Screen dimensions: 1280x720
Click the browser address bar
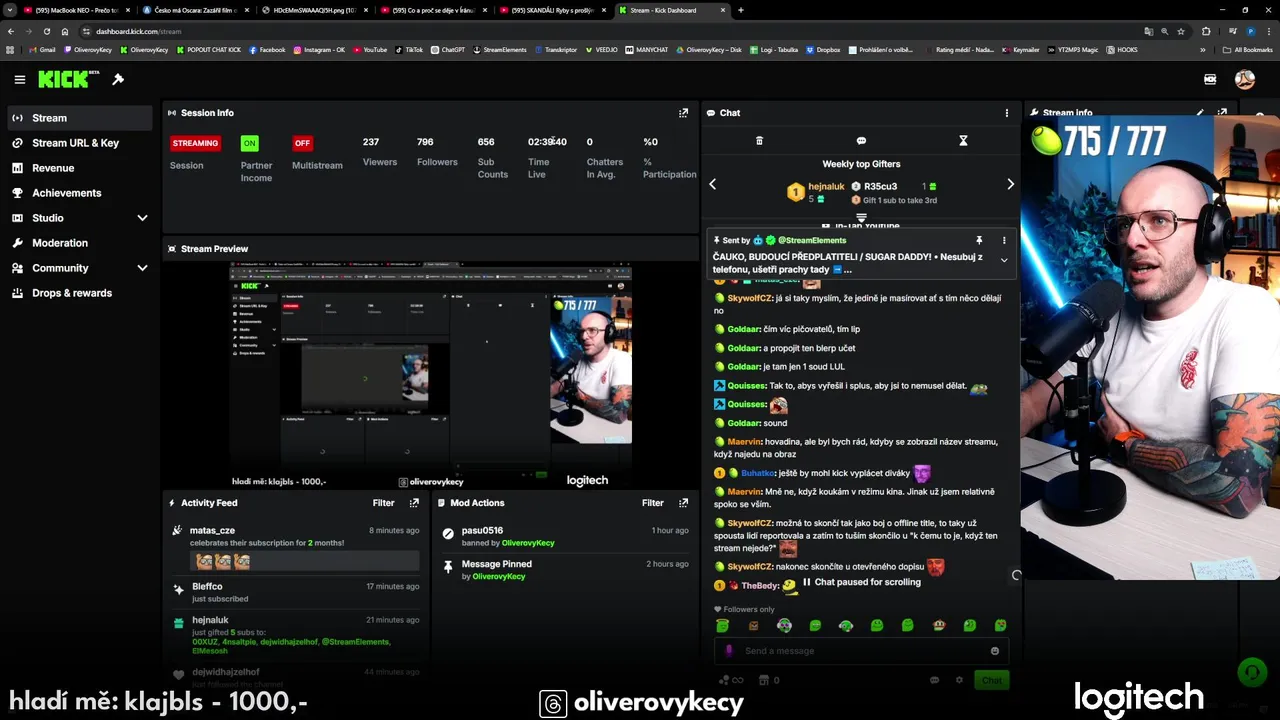click(600, 31)
